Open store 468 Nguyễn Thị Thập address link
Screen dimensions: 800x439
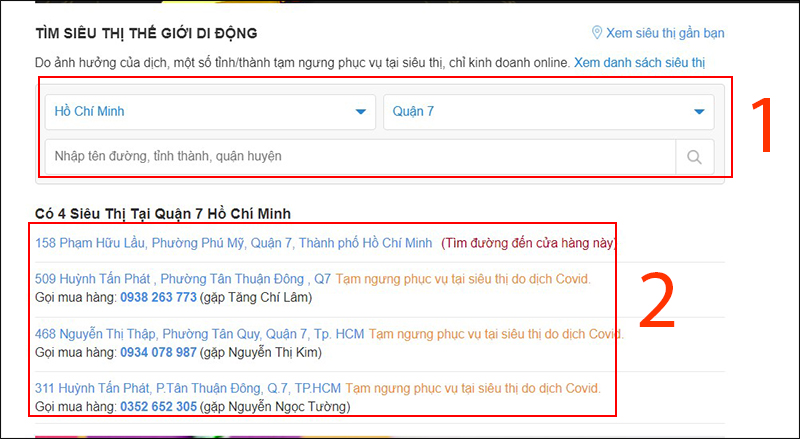tap(199, 334)
